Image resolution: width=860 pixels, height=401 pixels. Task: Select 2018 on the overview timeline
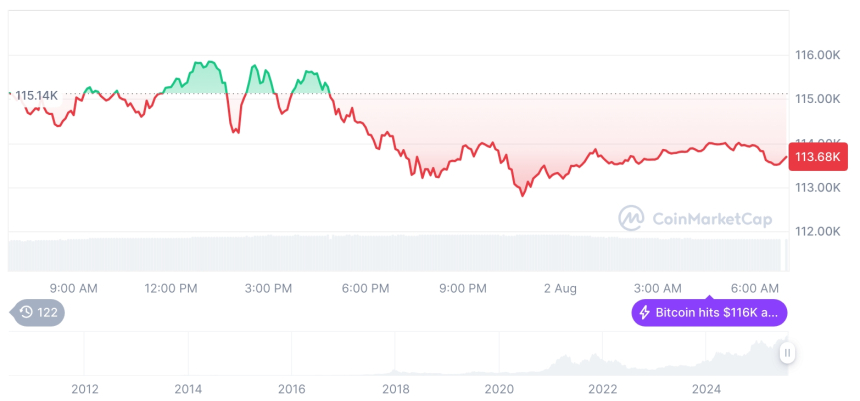click(x=395, y=388)
